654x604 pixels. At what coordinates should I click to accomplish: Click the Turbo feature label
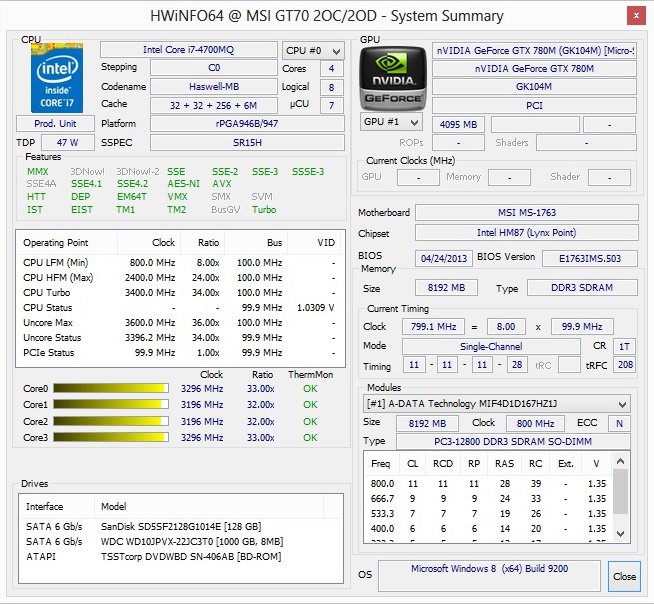tap(264, 209)
